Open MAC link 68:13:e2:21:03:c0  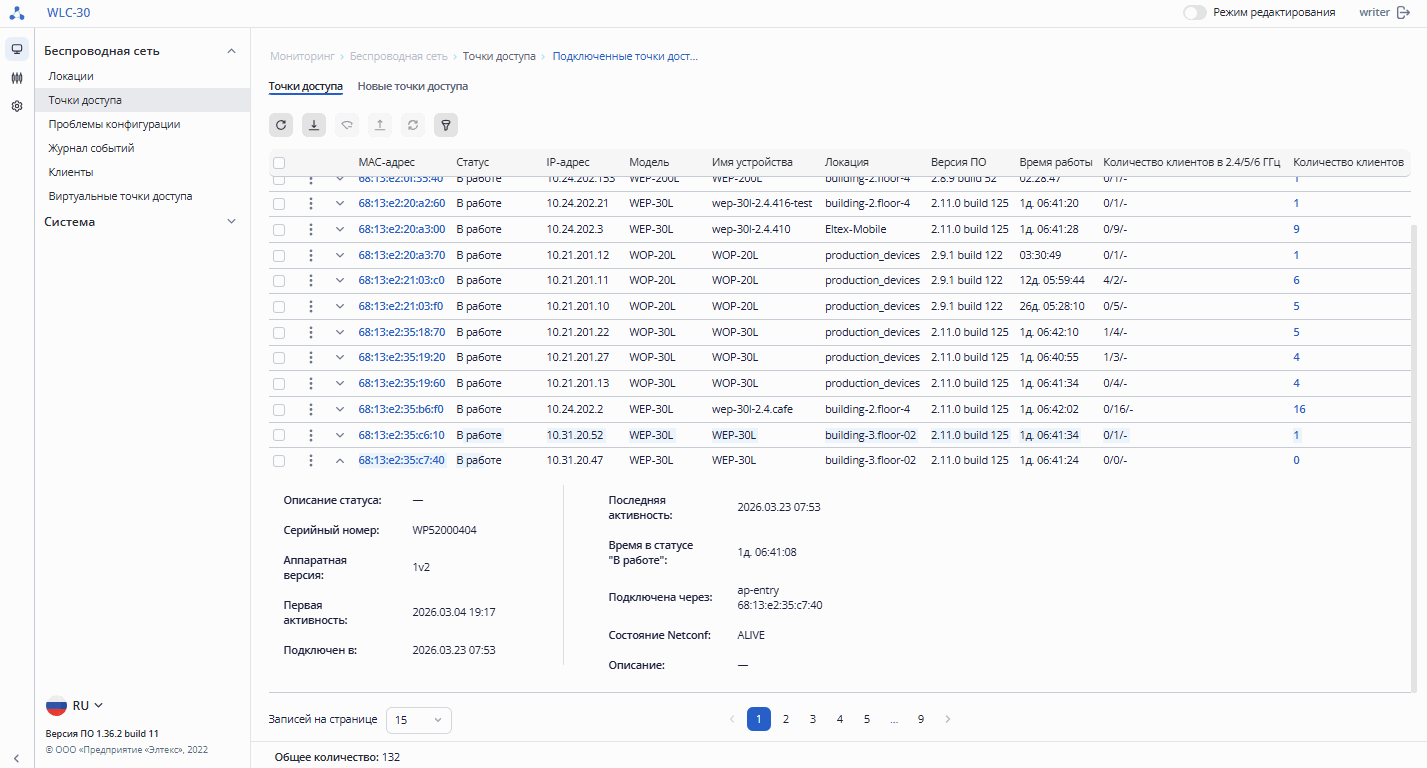pos(401,281)
